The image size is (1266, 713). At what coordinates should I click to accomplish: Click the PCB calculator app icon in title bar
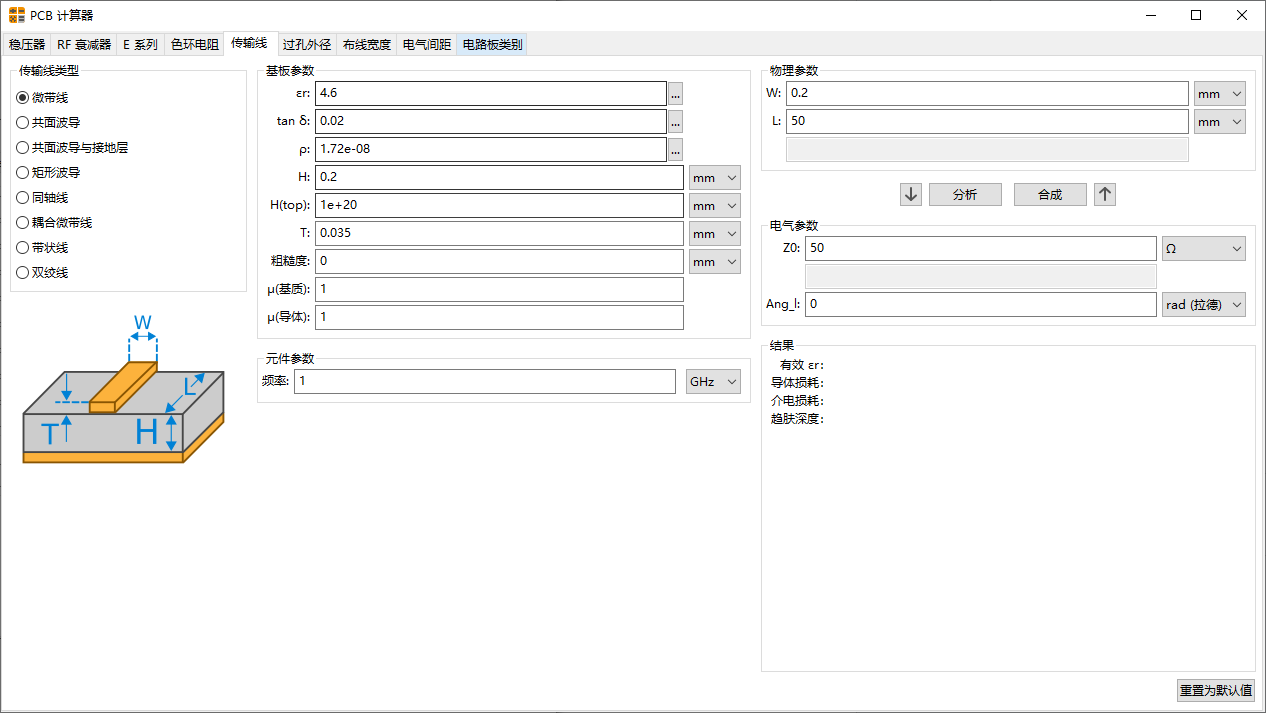17,15
